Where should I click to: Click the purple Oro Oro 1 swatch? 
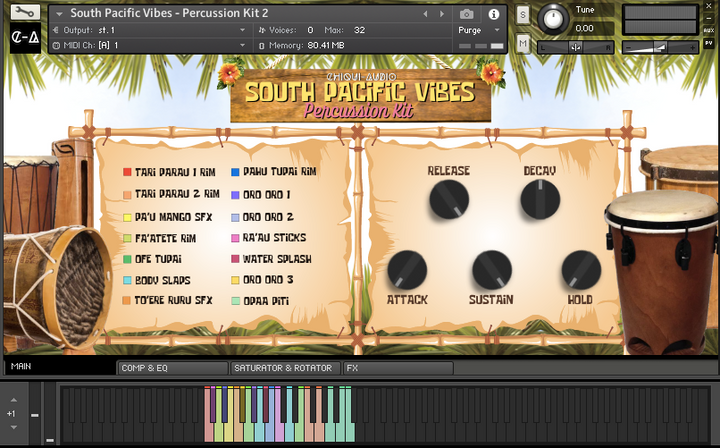(235, 195)
